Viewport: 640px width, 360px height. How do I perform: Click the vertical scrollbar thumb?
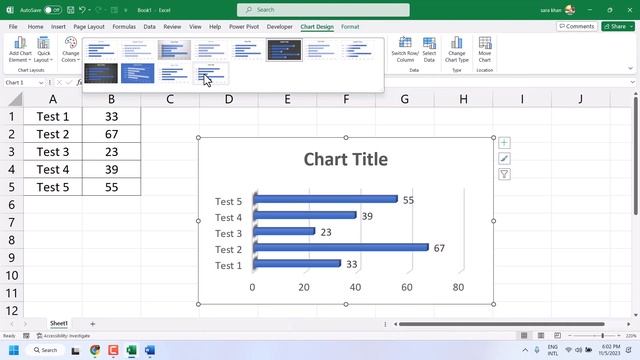click(636, 156)
